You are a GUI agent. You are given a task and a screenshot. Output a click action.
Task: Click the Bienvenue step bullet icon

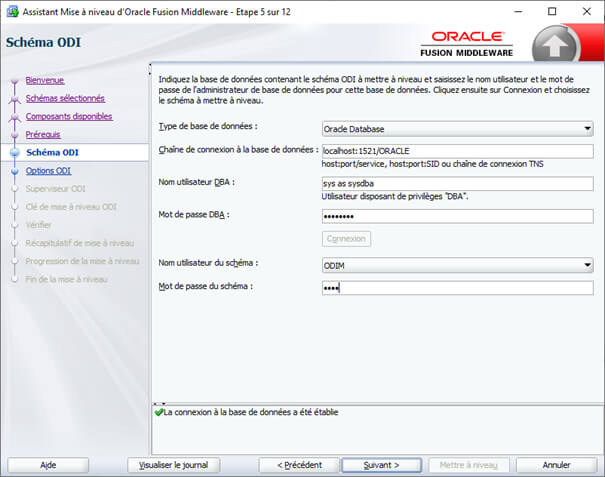(15, 81)
